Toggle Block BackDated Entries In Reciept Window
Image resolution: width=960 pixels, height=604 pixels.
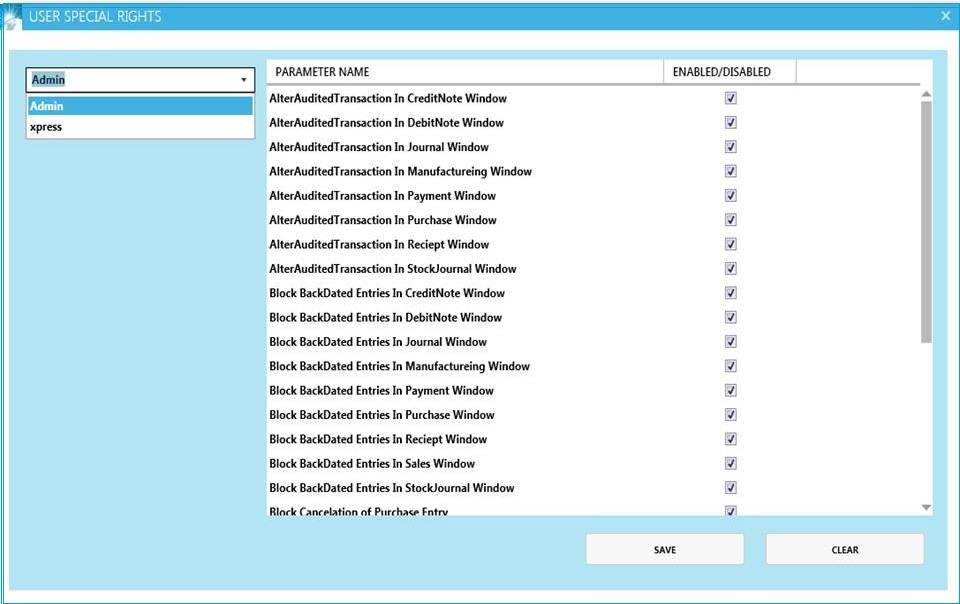(x=730, y=438)
